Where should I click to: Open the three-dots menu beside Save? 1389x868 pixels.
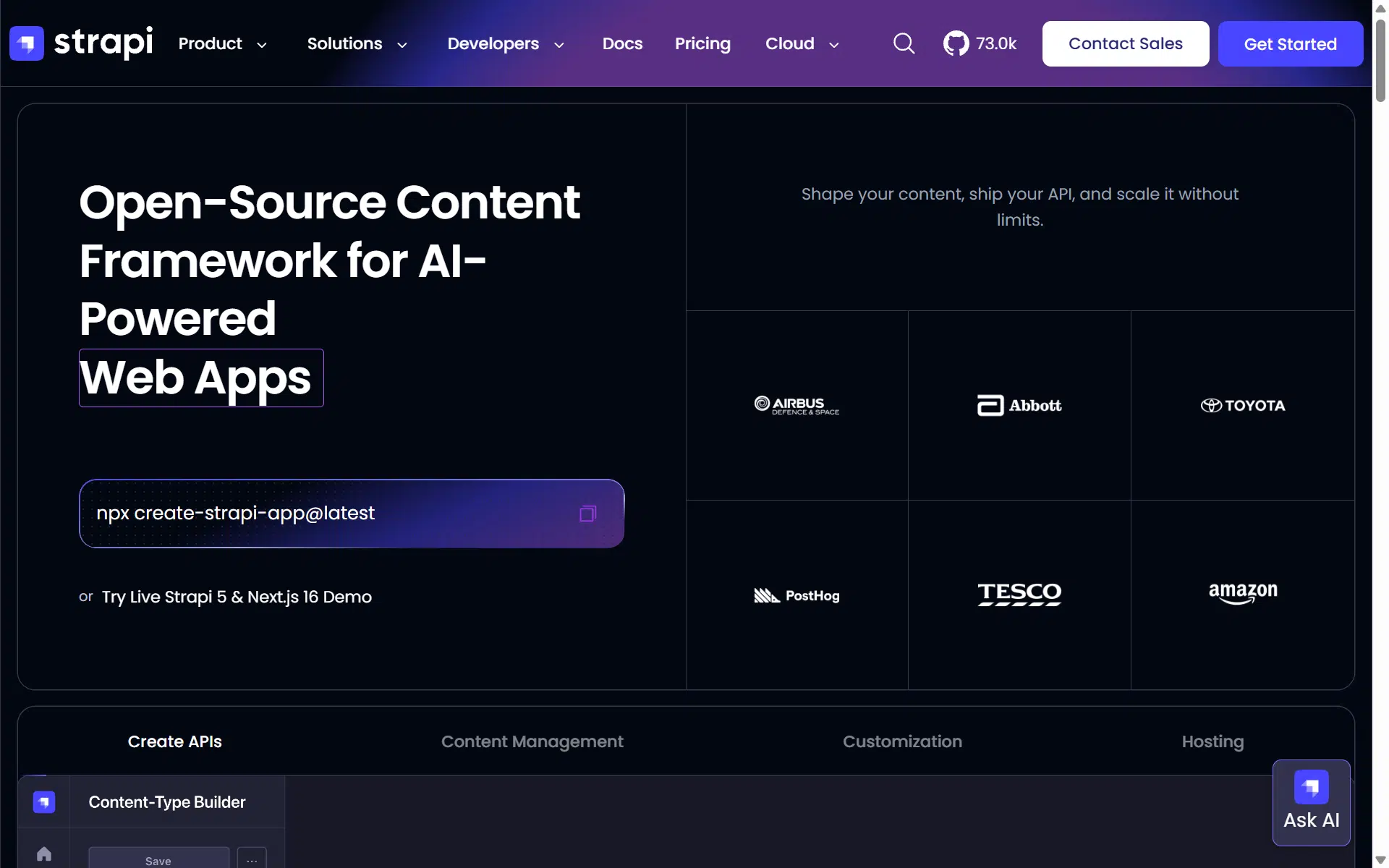(252, 860)
